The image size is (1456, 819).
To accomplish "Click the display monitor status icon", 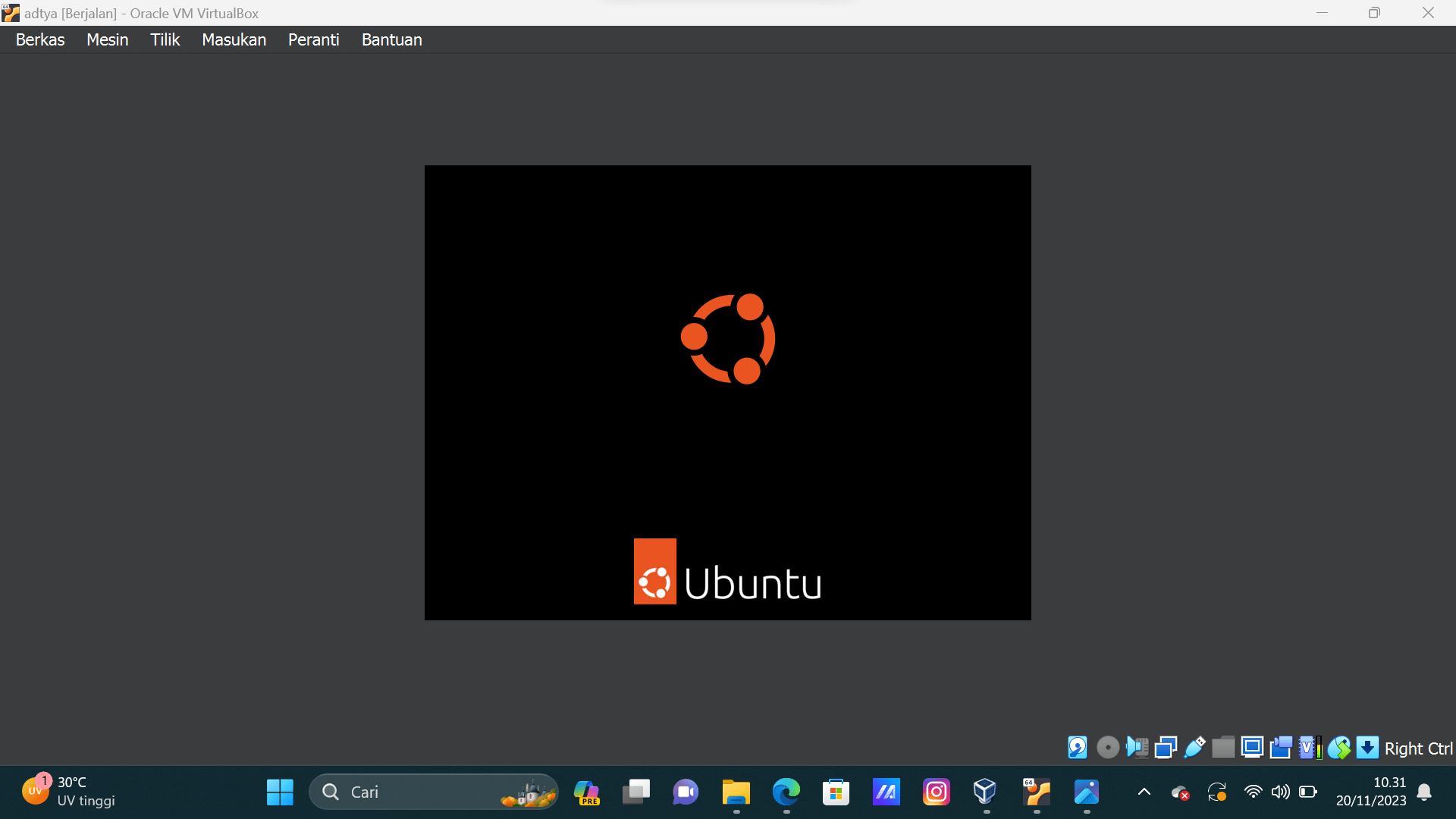I will 1252,748.
